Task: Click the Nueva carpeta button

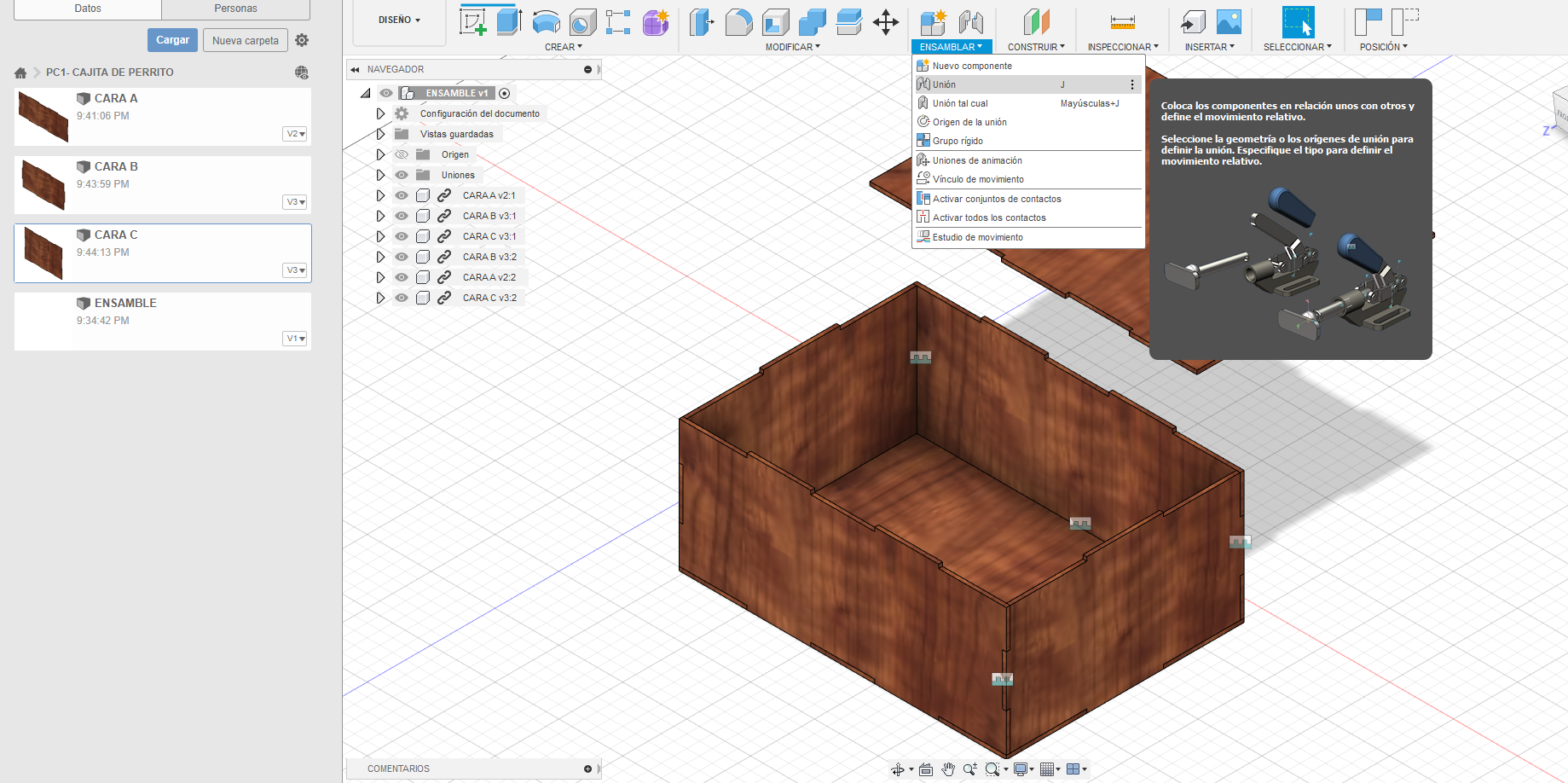Action: point(246,40)
